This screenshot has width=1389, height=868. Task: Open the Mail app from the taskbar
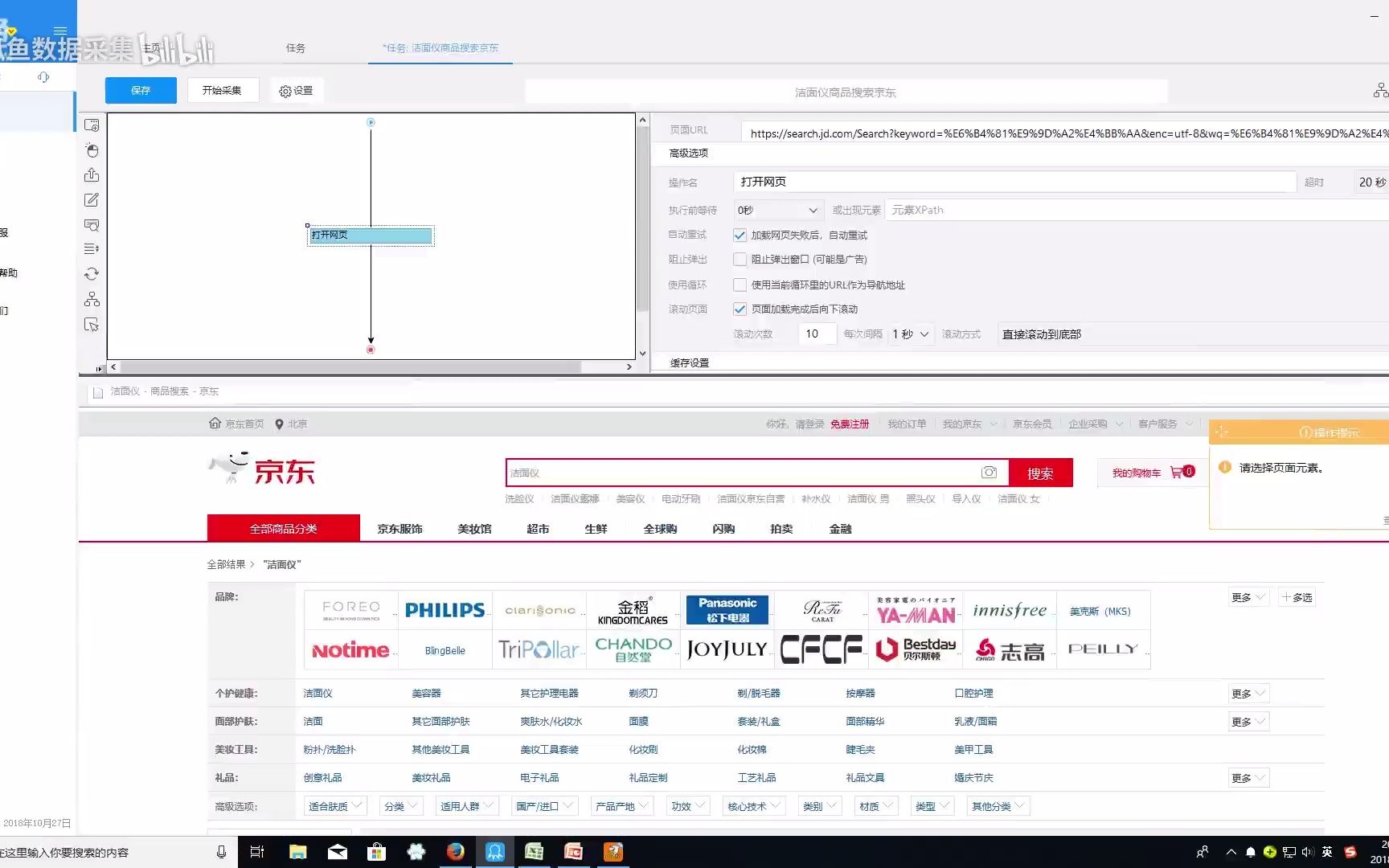338,852
